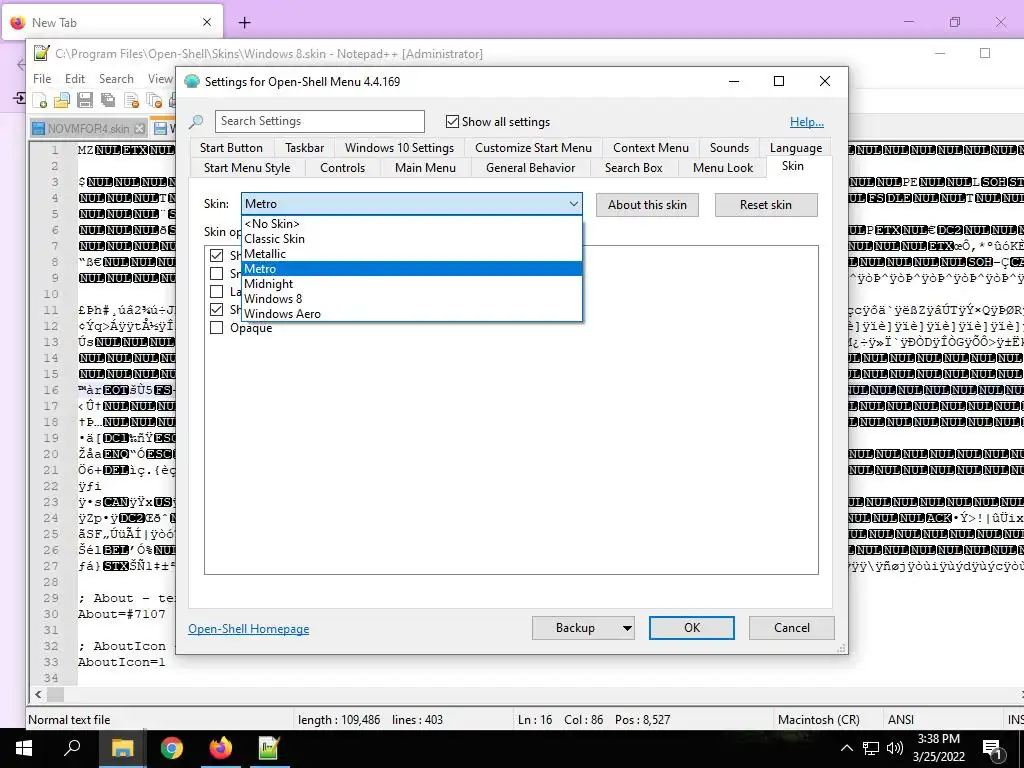
Task: Open the Edit menu in Notepad++
Action: 75,78
